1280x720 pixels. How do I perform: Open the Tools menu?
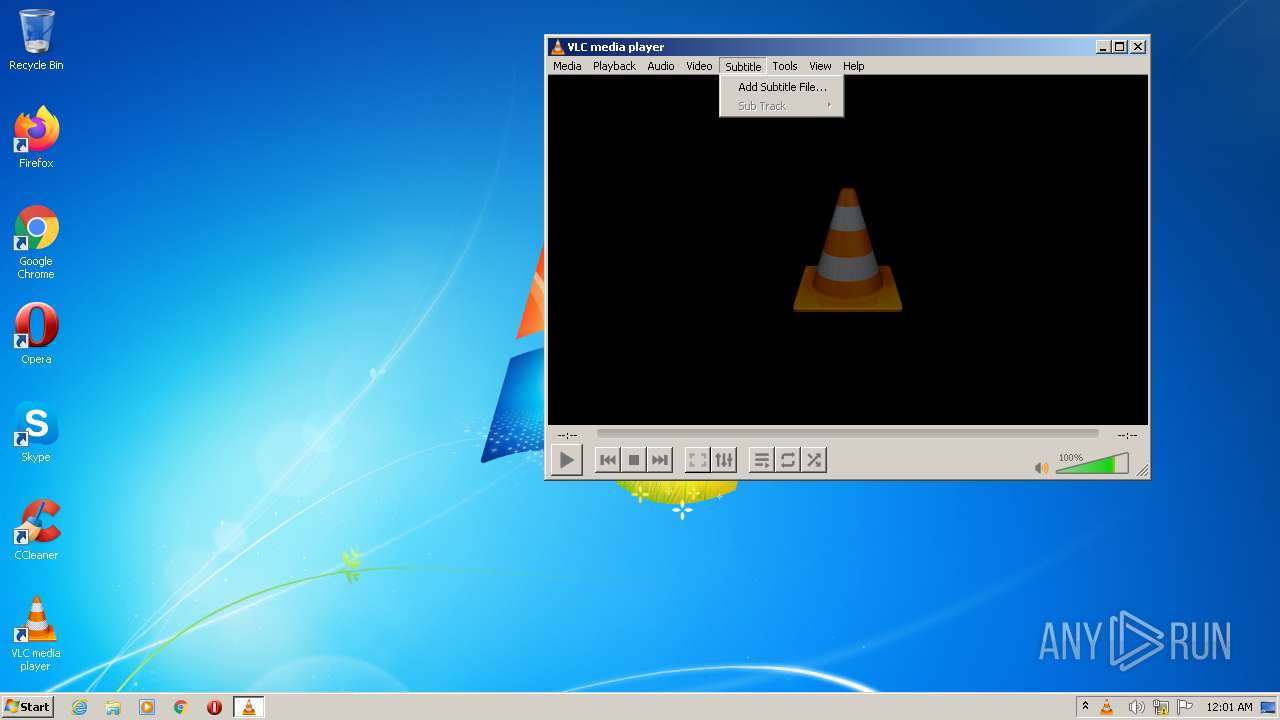[785, 66]
